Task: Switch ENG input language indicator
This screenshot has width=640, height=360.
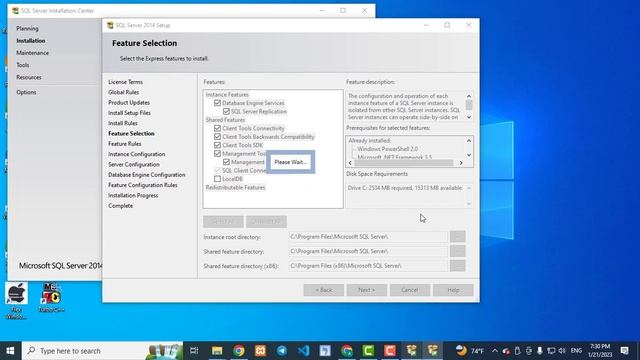Action: point(576,351)
